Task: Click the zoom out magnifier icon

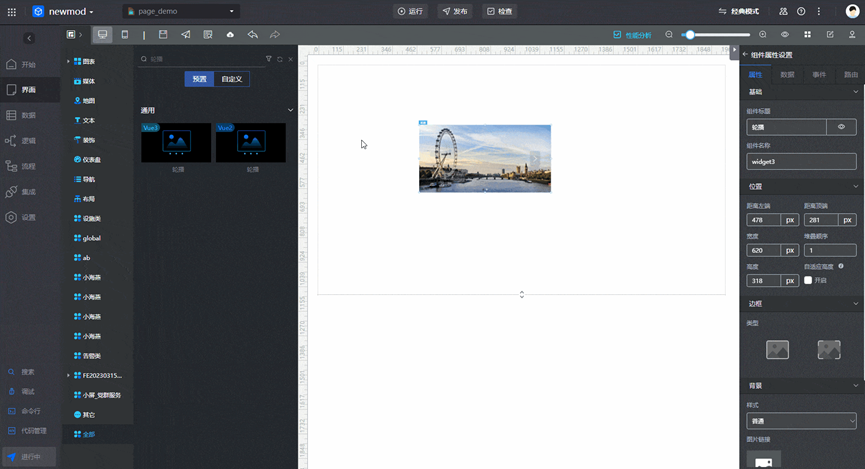Action: click(x=669, y=35)
